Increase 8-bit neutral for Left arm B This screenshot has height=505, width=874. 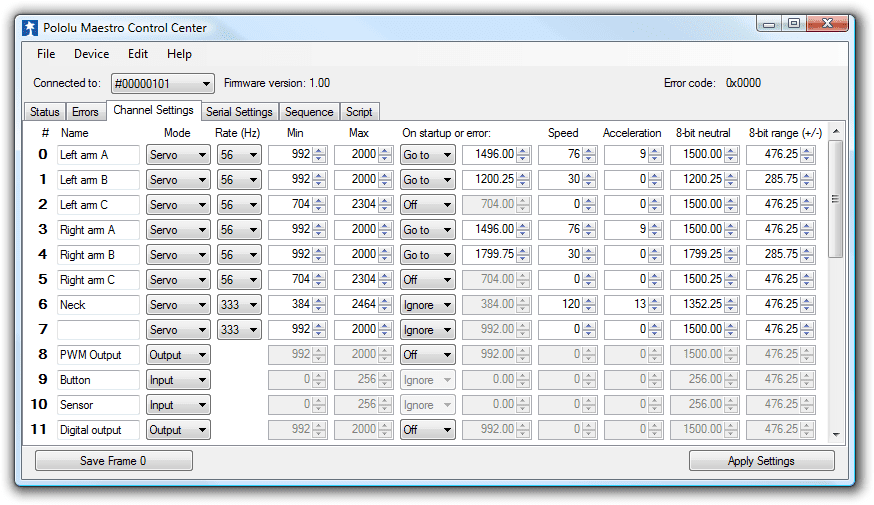point(731,176)
